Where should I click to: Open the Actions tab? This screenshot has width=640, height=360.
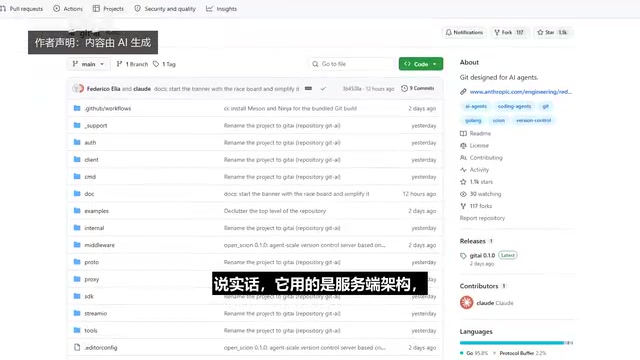click(x=68, y=9)
